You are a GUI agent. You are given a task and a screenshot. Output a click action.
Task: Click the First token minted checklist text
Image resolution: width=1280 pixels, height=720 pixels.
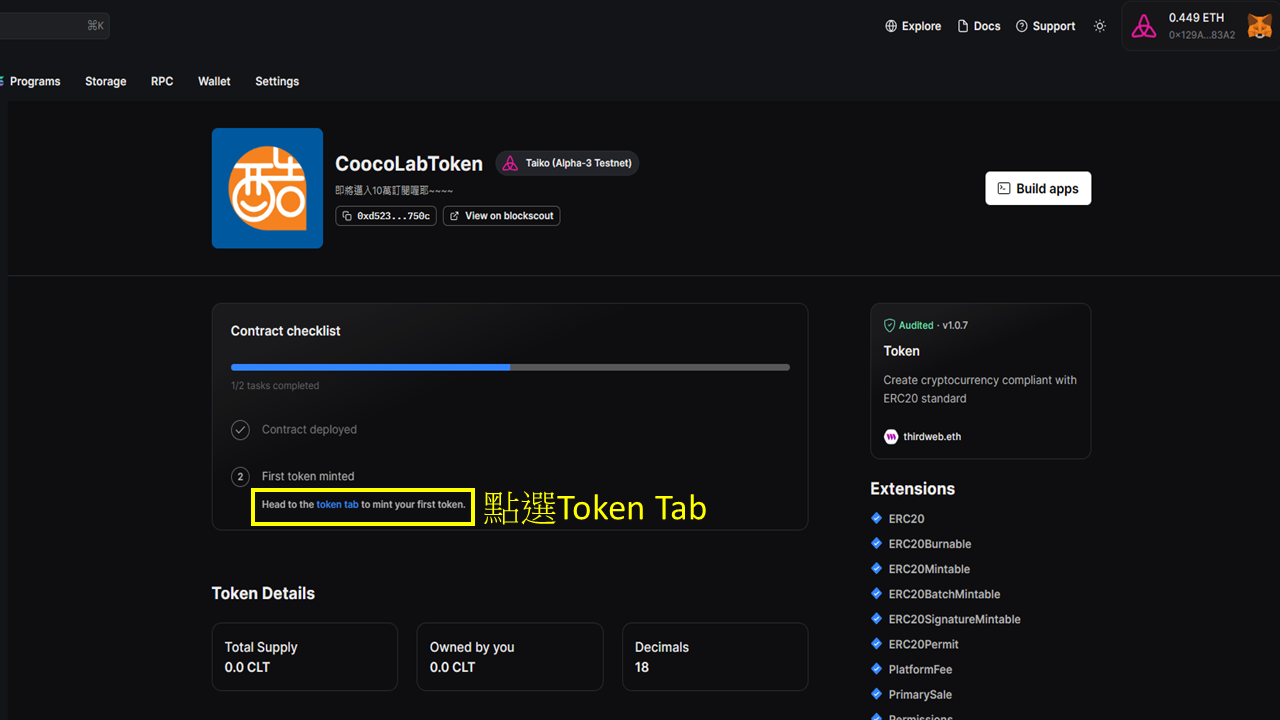point(308,477)
